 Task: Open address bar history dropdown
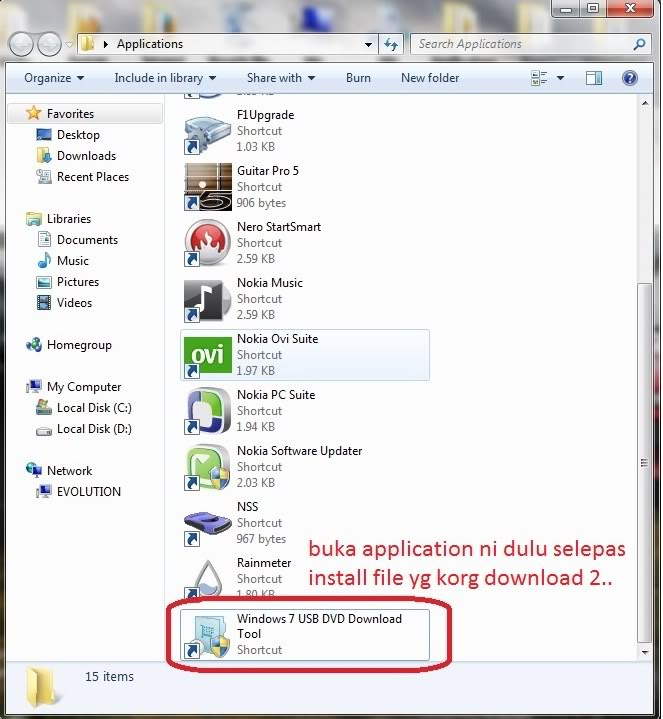(x=368, y=44)
